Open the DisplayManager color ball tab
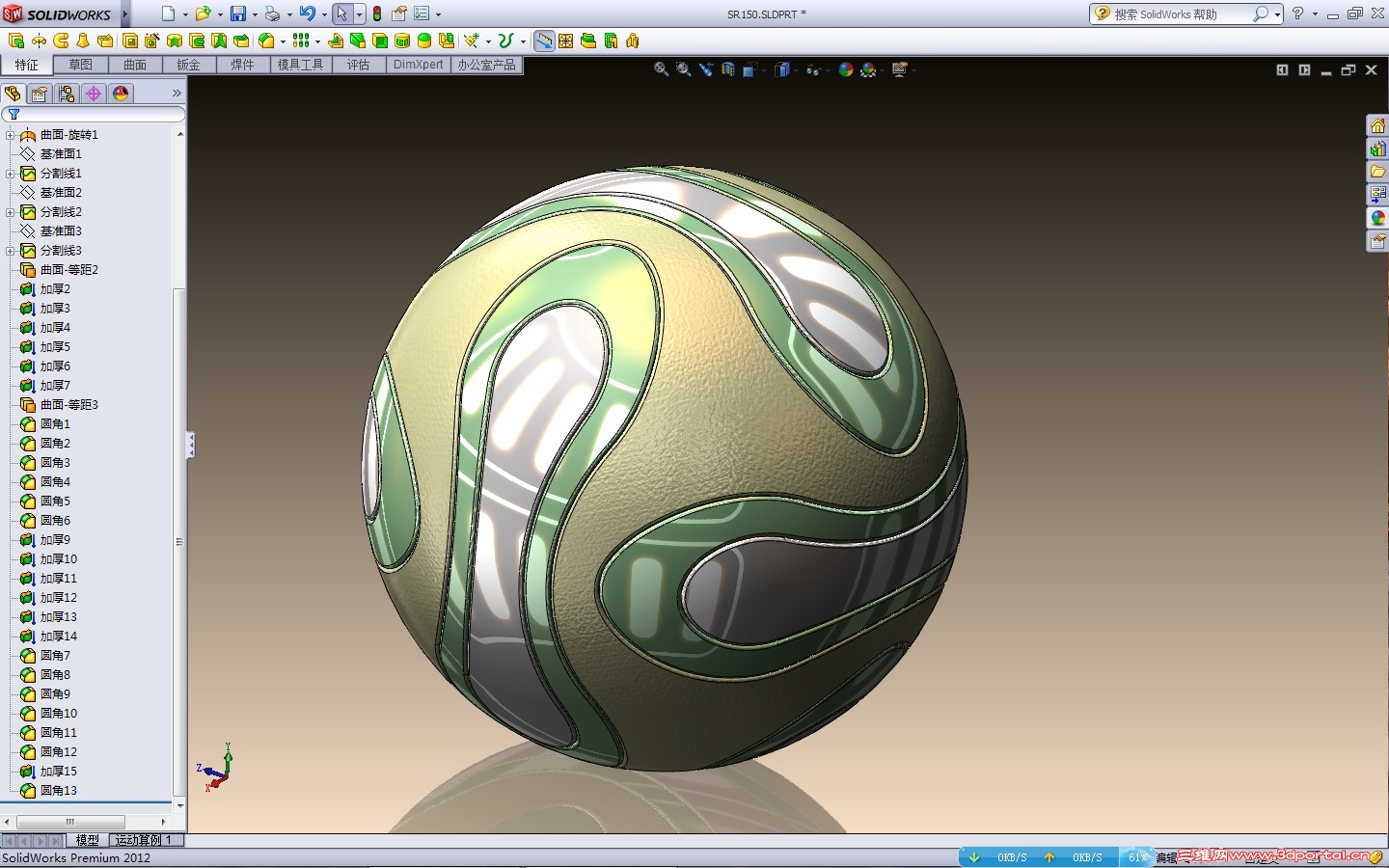The height and width of the screenshot is (868, 1389). 121,94
